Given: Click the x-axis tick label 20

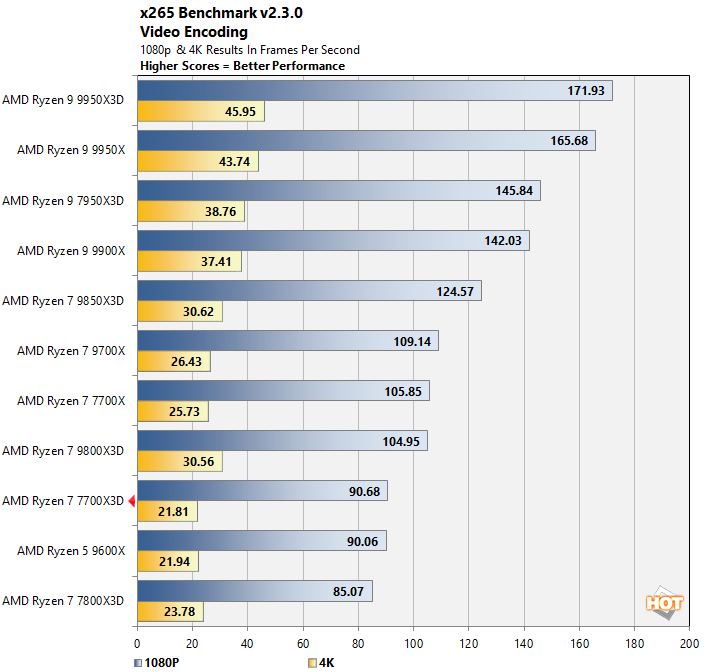Looking at the screenshot, I should (x=192, y=644).
